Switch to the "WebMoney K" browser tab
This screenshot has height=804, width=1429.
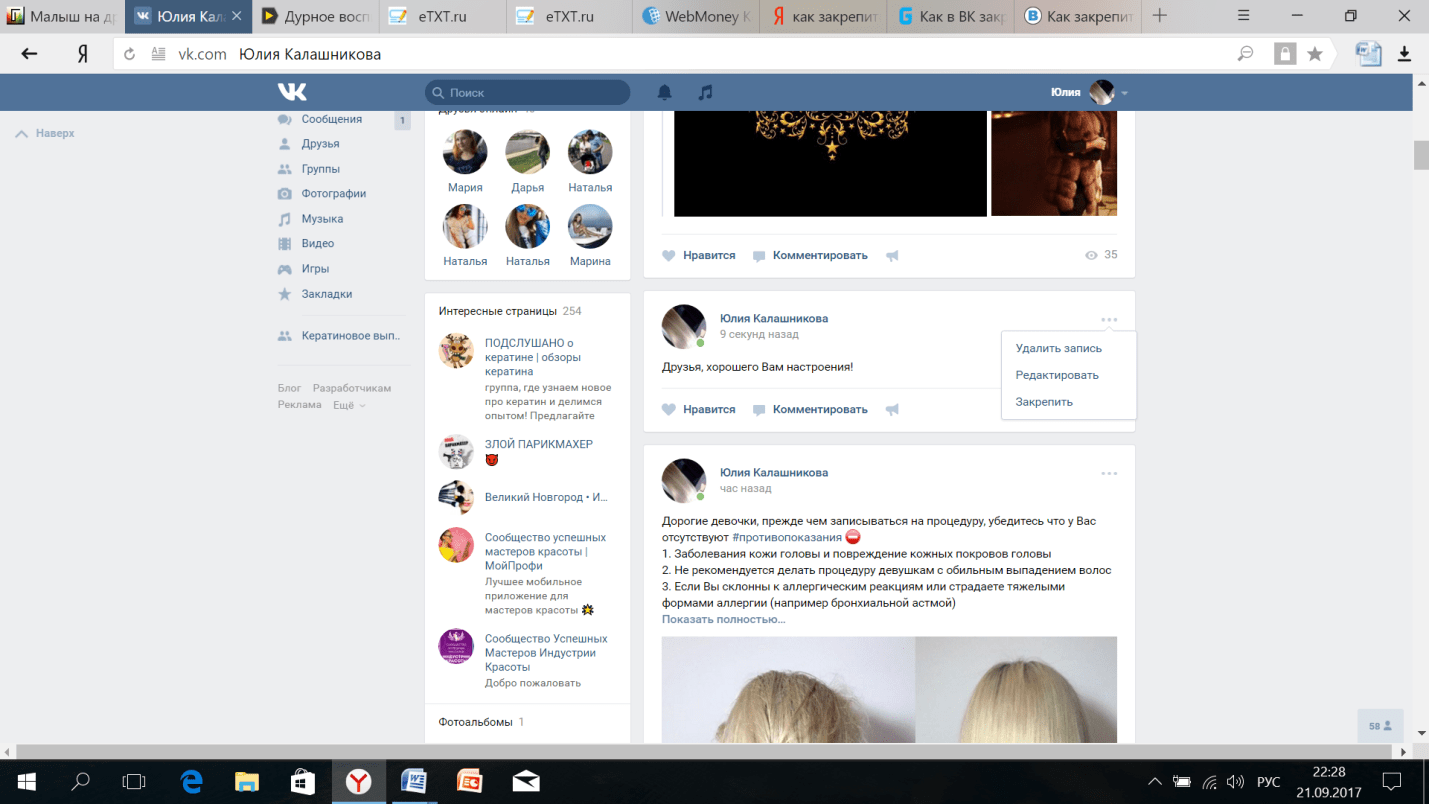coord(697,16)
